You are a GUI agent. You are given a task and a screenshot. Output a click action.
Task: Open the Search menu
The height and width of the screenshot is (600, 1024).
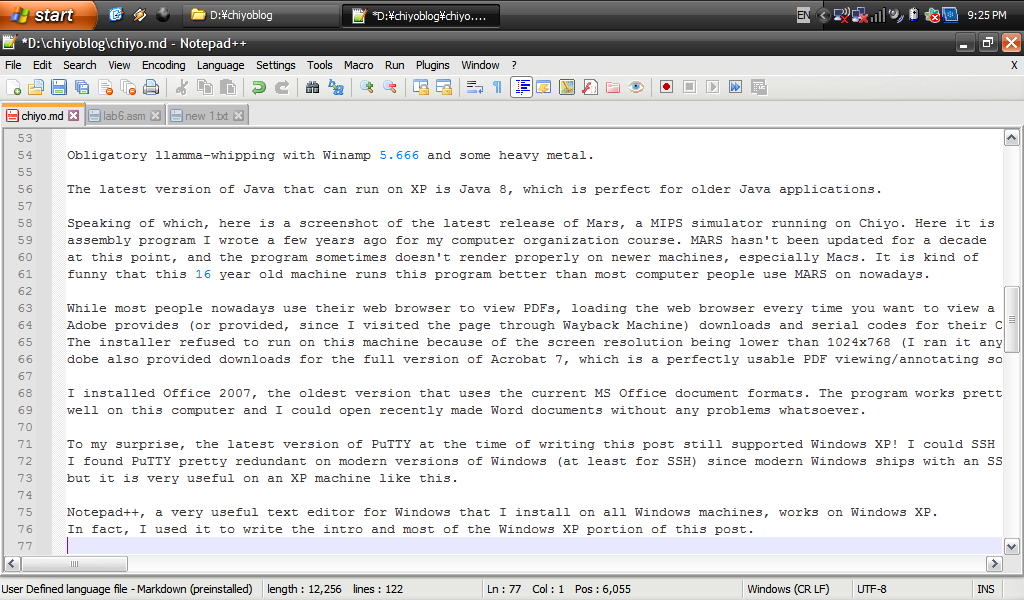click(x=80, y=65)
